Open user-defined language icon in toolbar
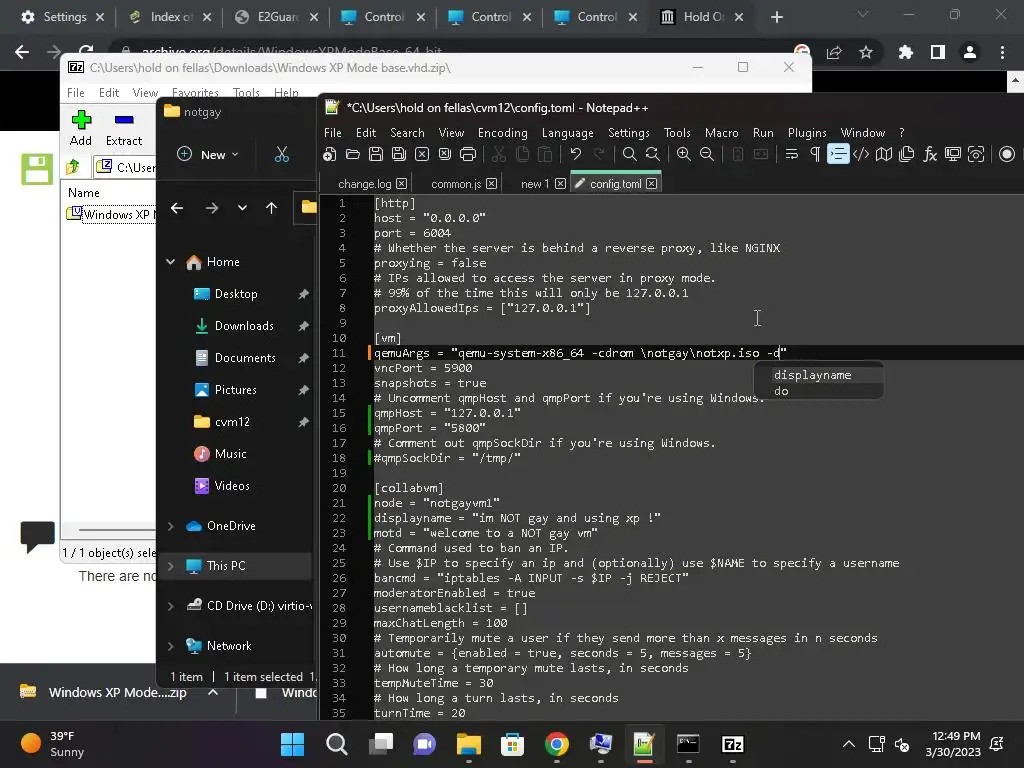The width and height of the screenshot is (1024, 768). pyautogui.click(x=861, y=154)
